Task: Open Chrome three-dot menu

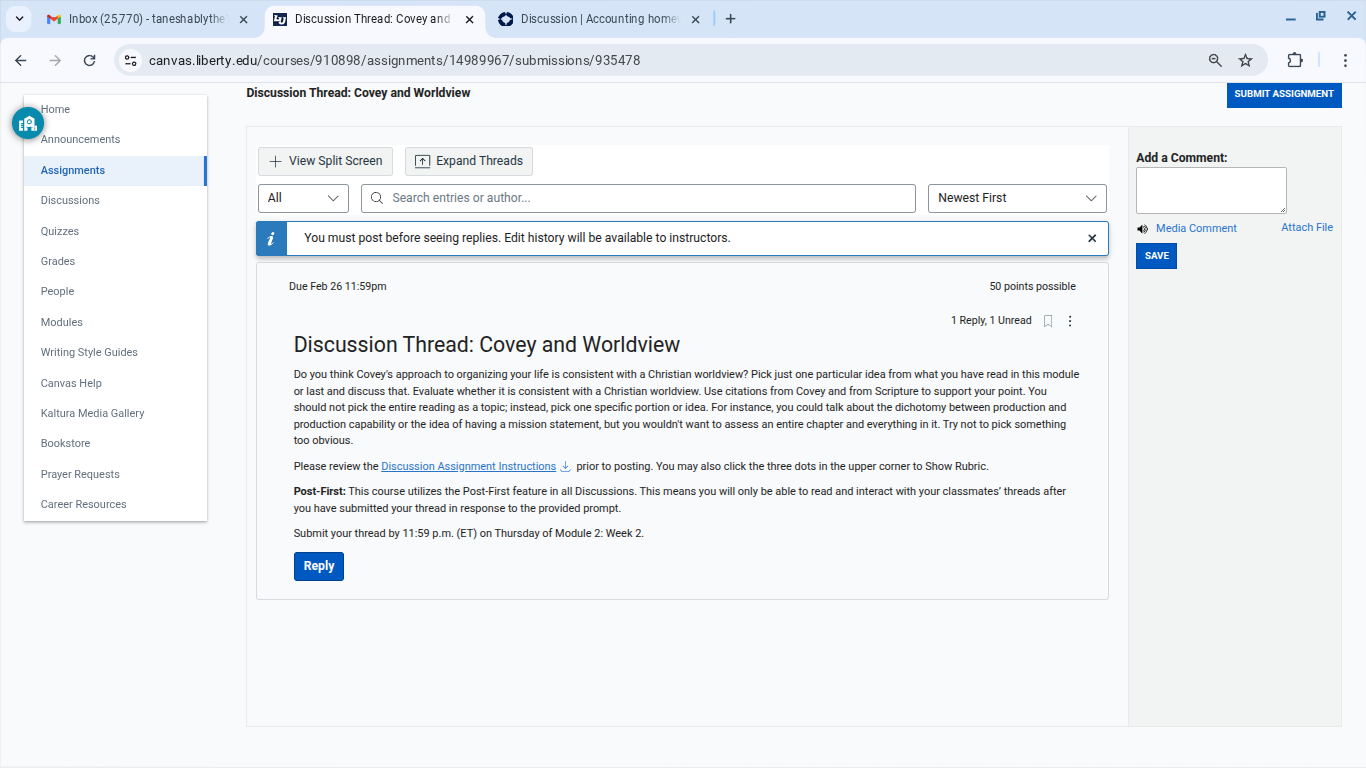Action: pyautogui.click(x=1345, y=60)
